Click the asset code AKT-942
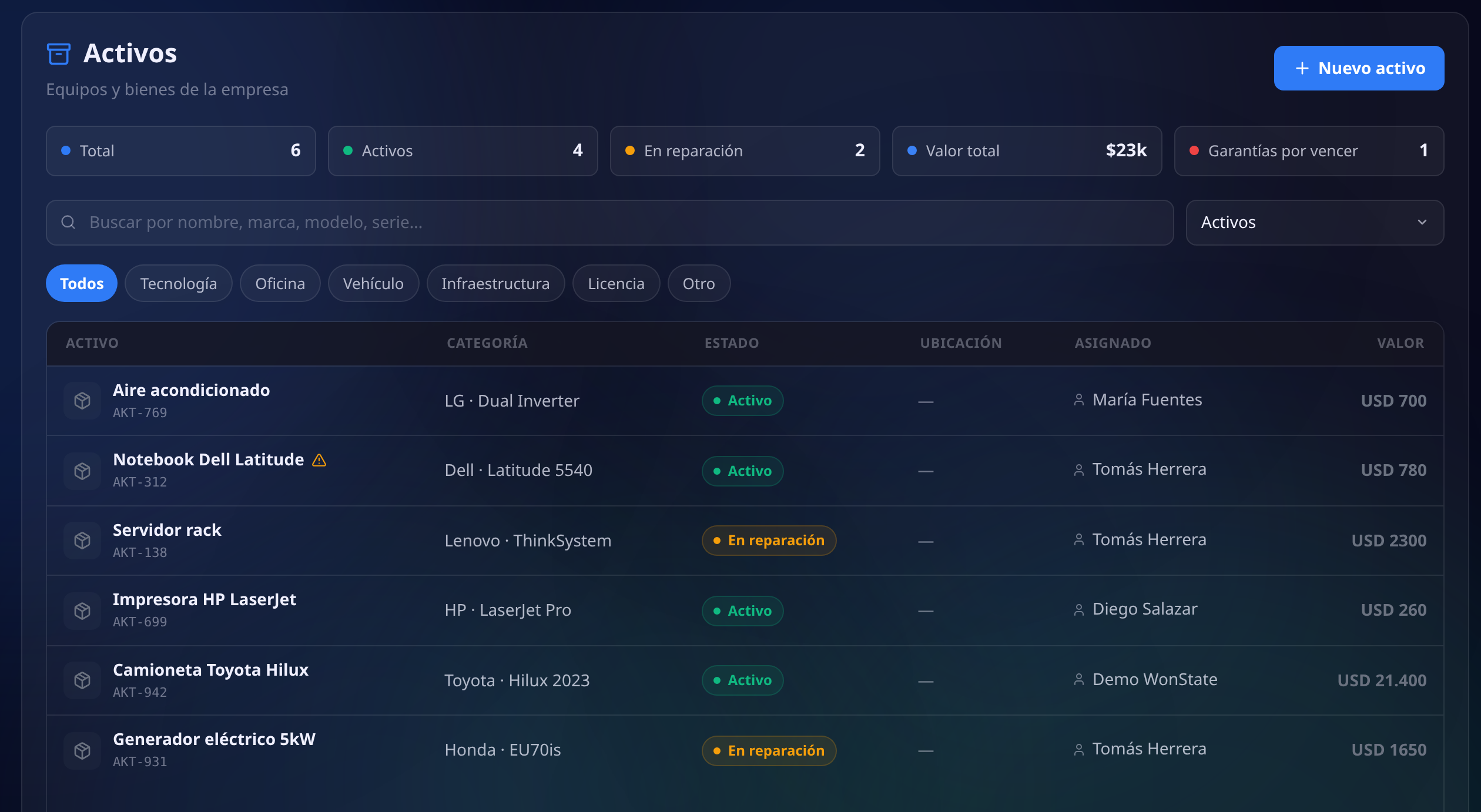 [x=140, y=693]
